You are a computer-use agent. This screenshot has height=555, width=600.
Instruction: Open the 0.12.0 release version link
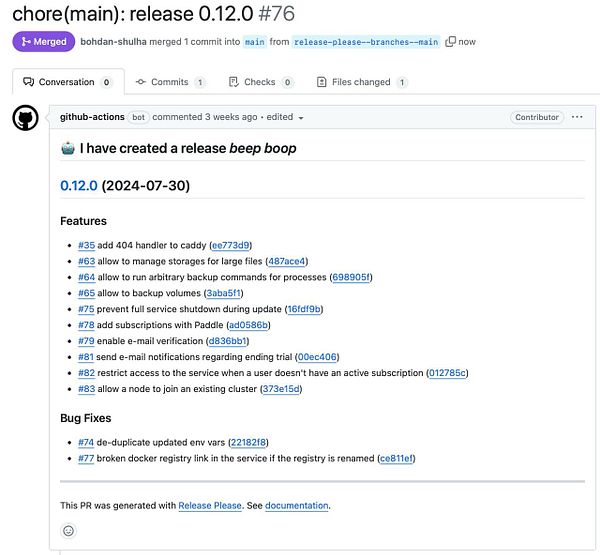(x=78, y=186)
